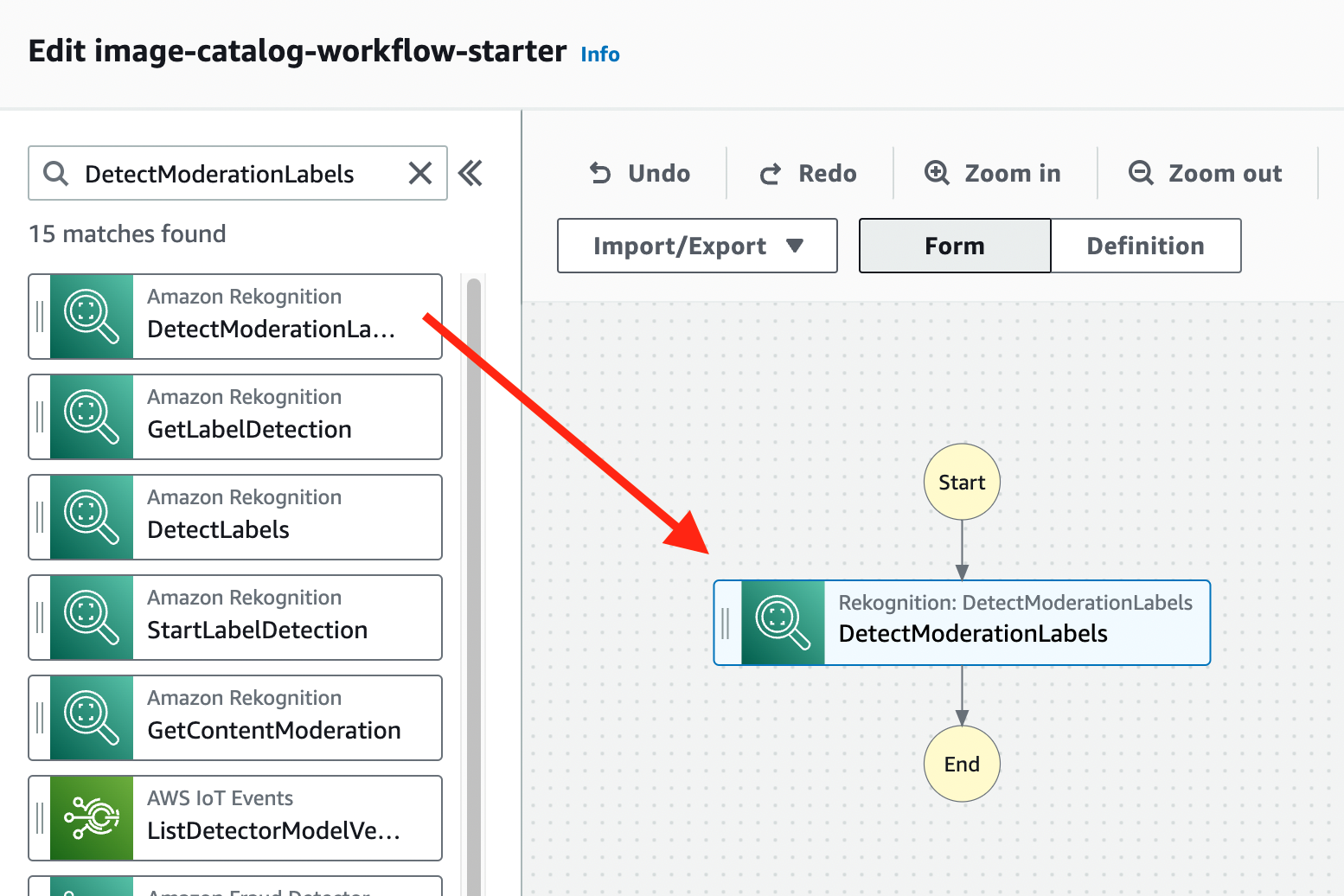Click the Rekognition icon for GetLabelDetection

pyautogui.click(x=92, y=417)
